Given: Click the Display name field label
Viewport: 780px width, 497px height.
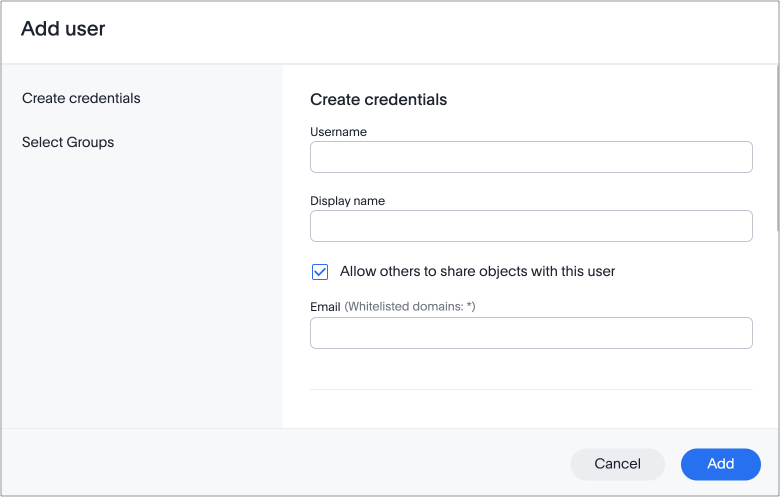Looking at the screenshot, I should point(347,201).
